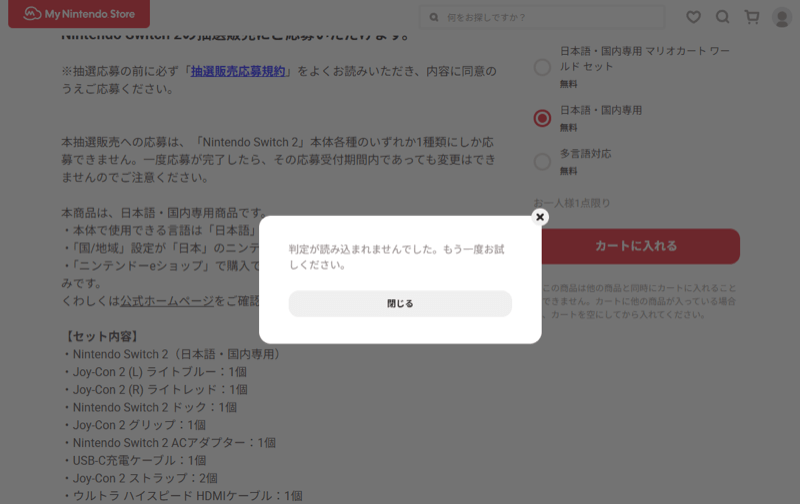Open the 抽選販売応募規約 link
Screen dimensions: 800x504
tap(238, 71)
